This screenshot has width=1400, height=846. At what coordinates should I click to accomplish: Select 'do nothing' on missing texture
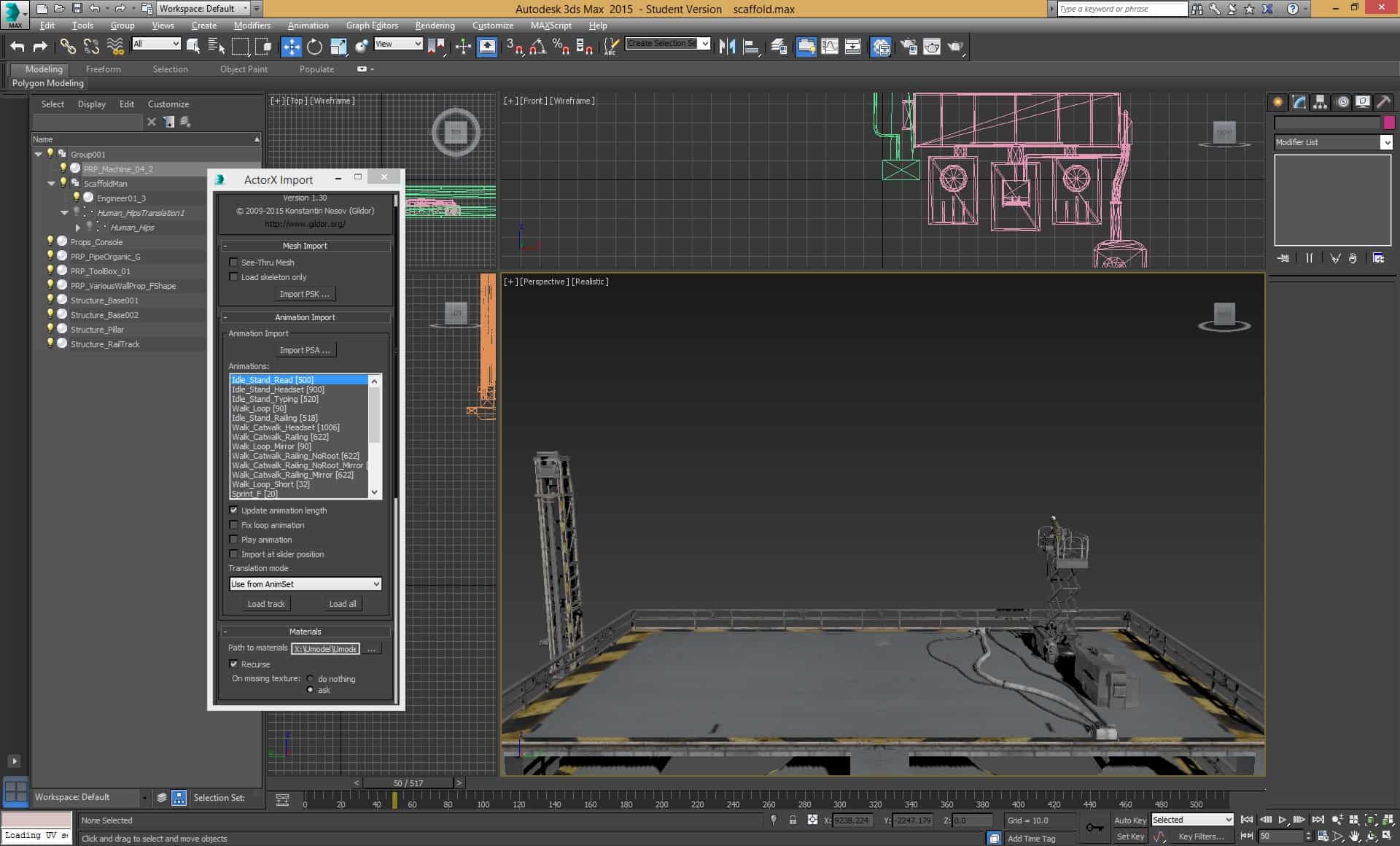tap(310, 679)
